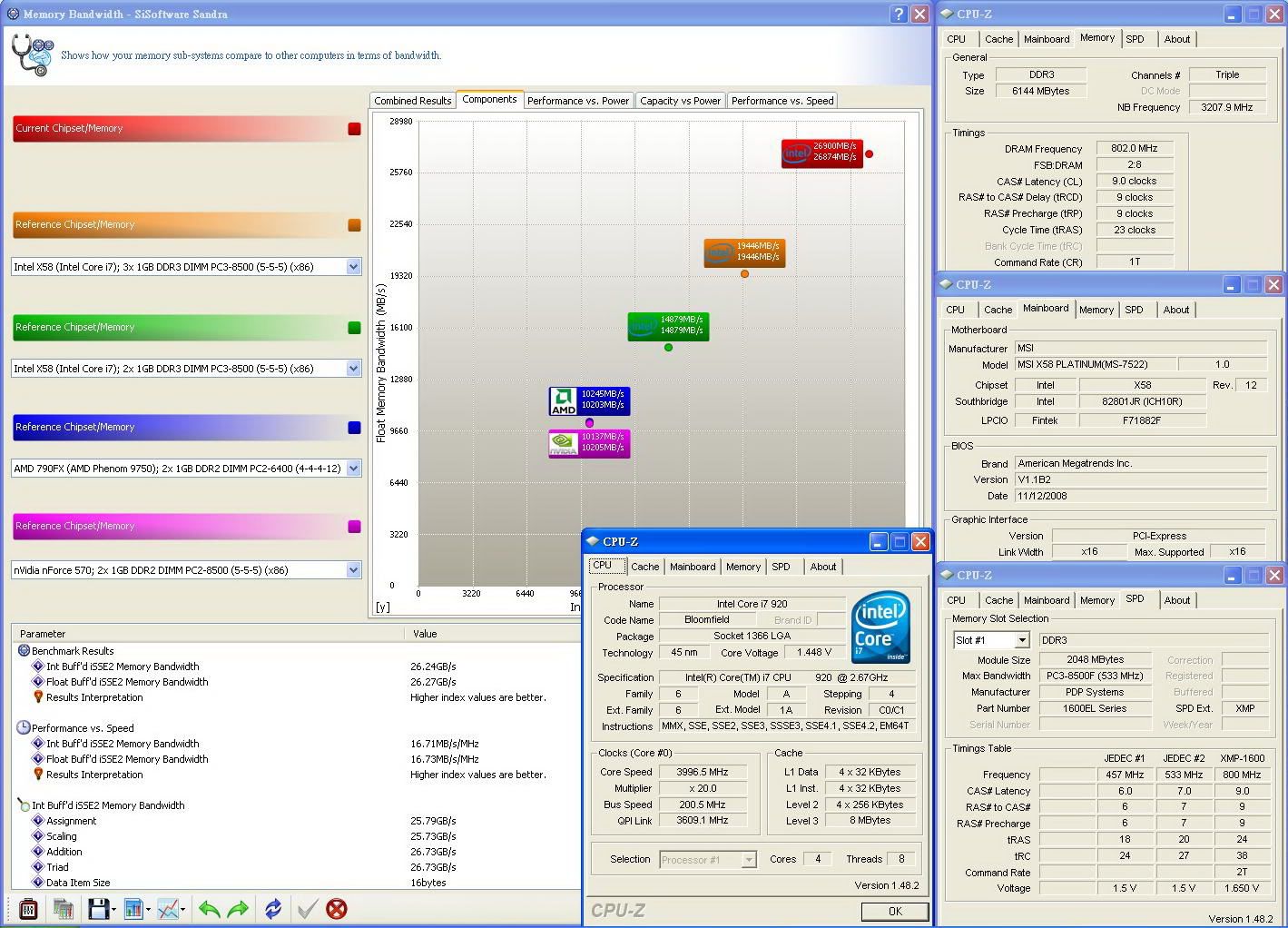The width and height of the screenshot is (1288, 928).
Task: Open About tab in CPU-Z Mainboard window
Action: click(1176, 310)
